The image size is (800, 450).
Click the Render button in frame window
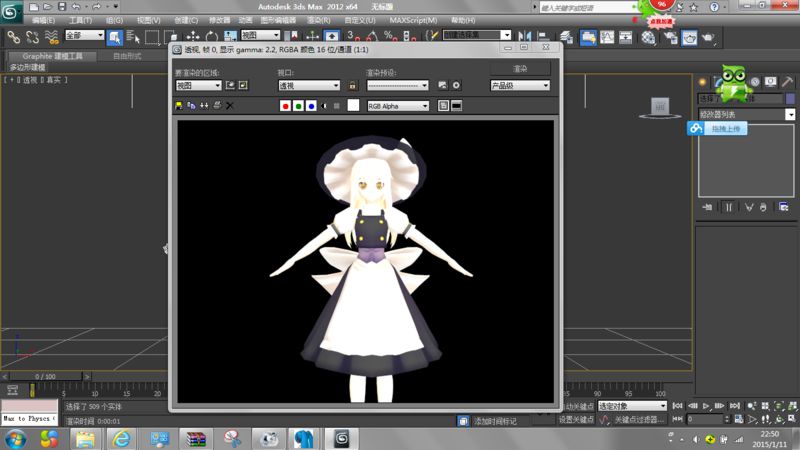click(x=520, y=68)
